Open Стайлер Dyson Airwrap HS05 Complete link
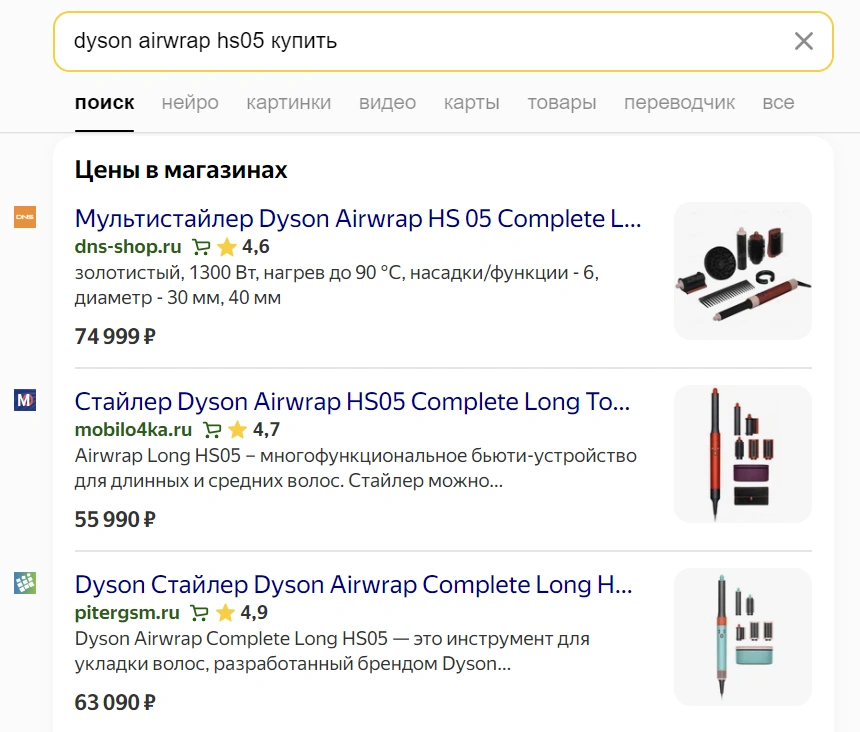 352,402
